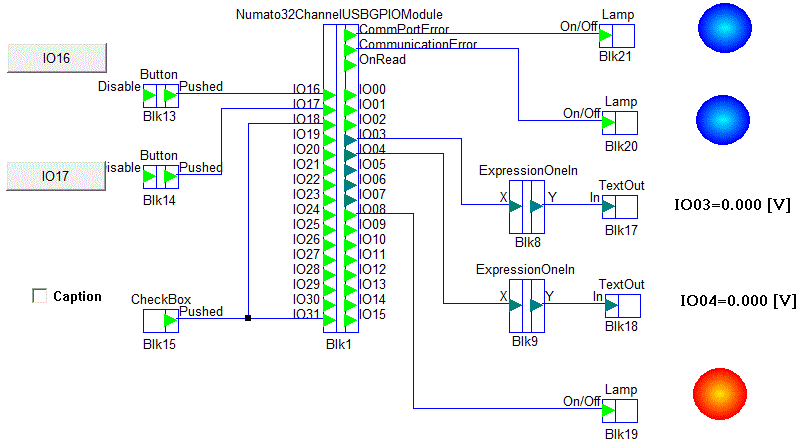Select the CheckBox block Blk15
The image size is (805, 448).
[x=160, y=321]
